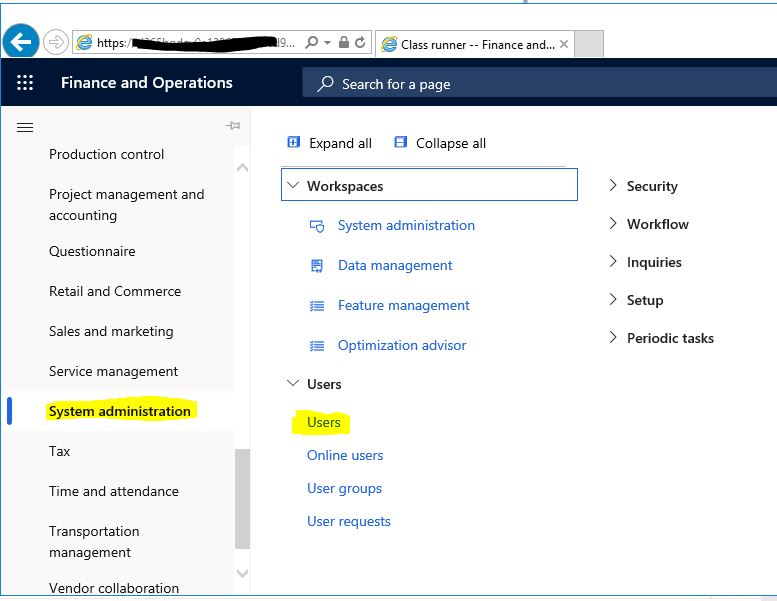
Task: Click Expand all button text
Action: [x=340, y=143]
